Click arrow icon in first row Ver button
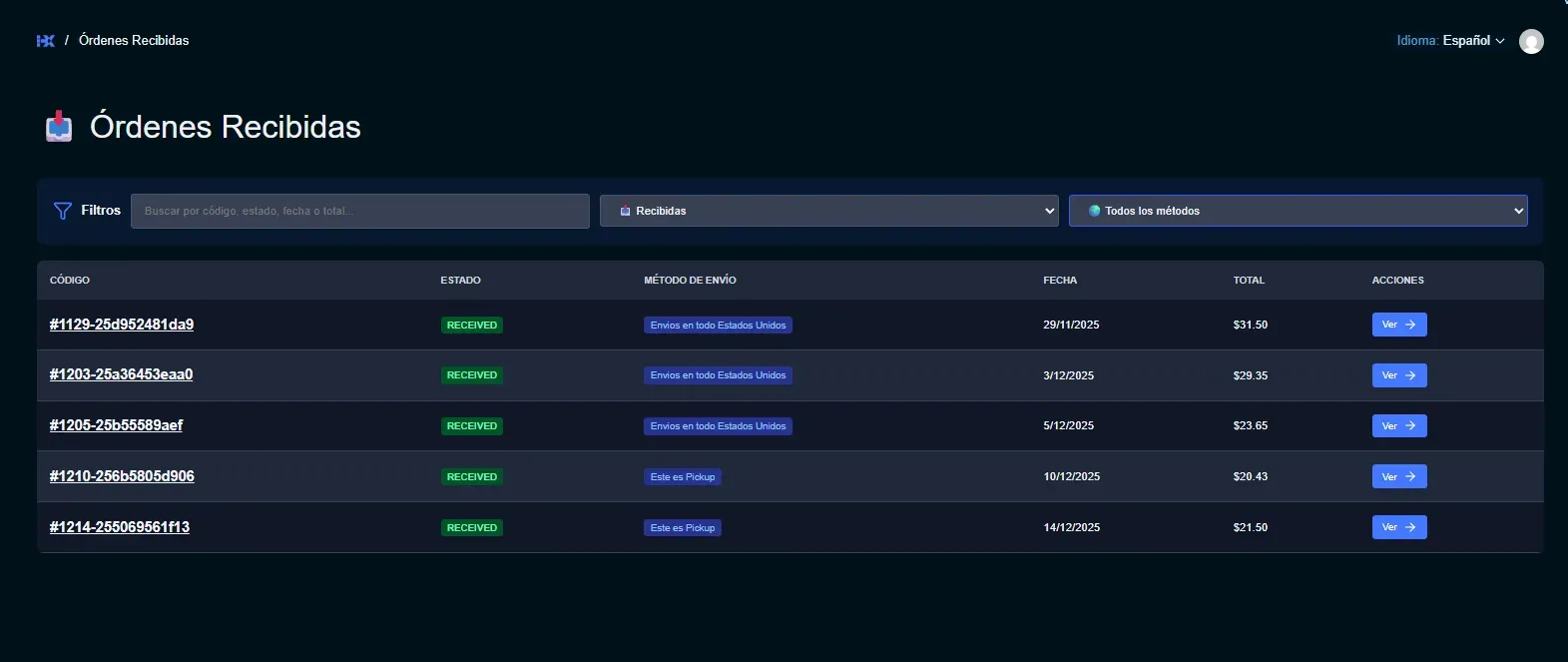The width and height of the screenshot is (1568, 662). pyautogui.click(x=1410, y=325)
